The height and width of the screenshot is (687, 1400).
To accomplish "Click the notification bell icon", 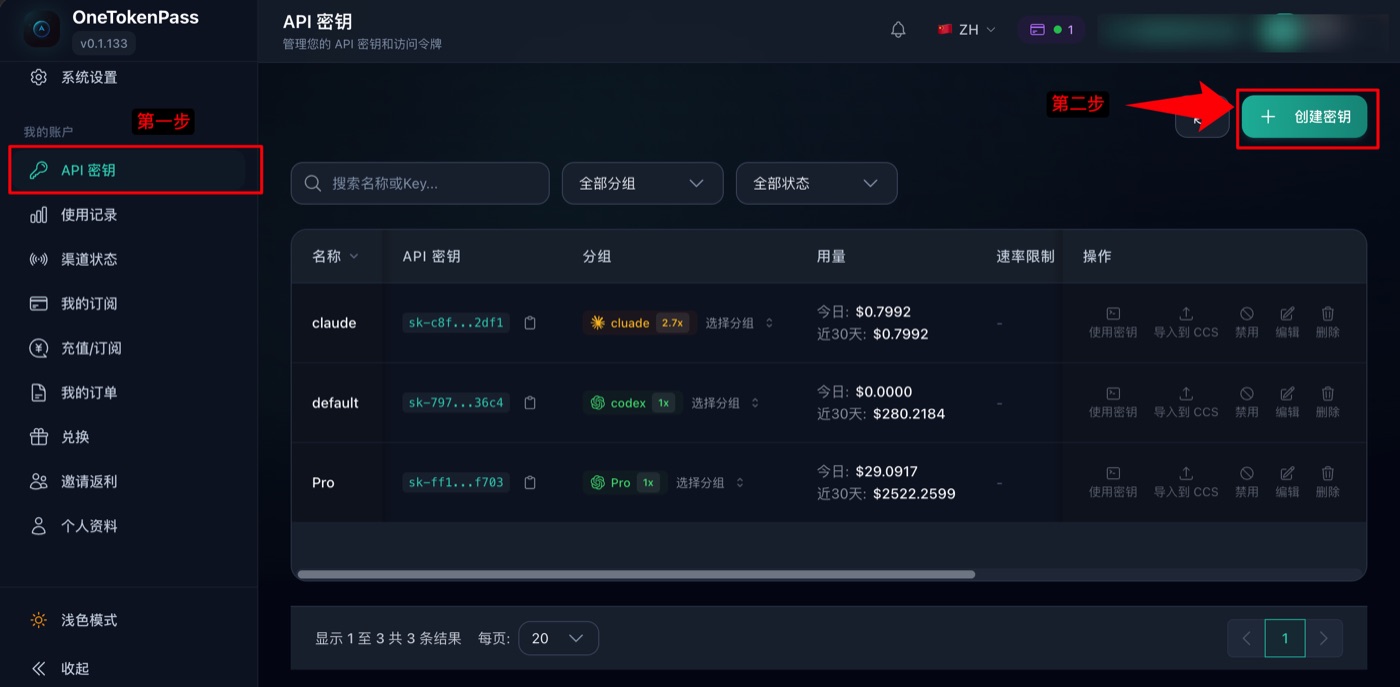I will pos(898,30).
